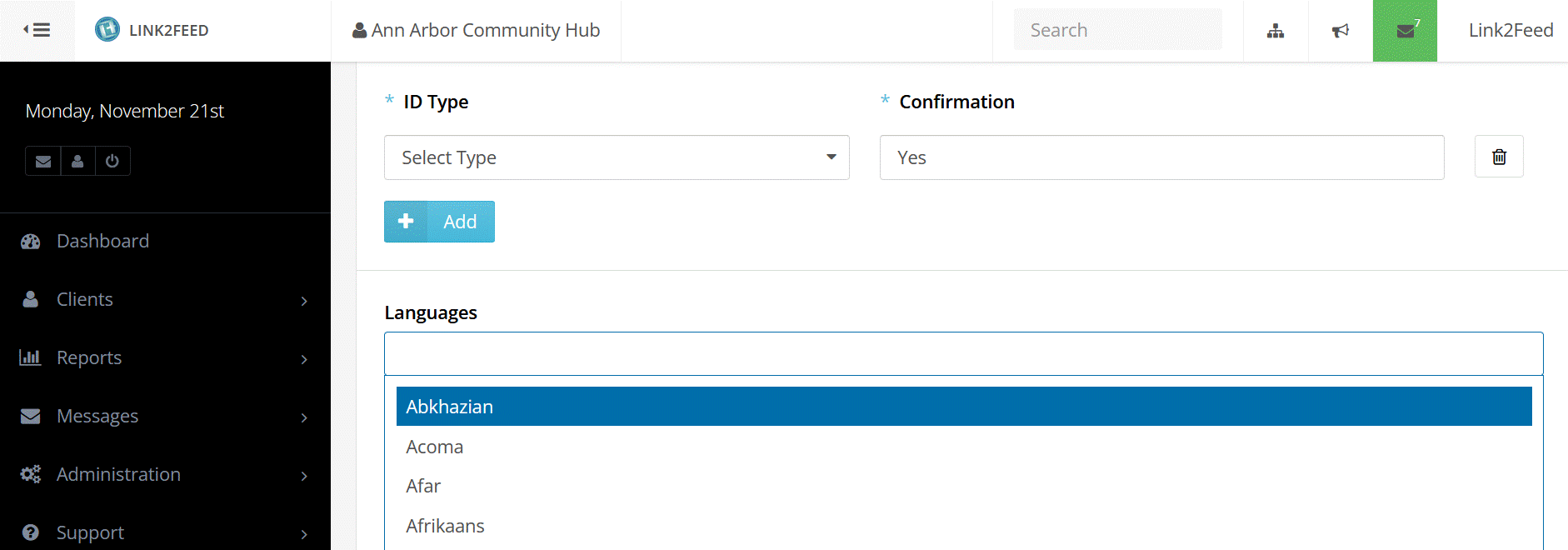Click the sidebar power logout button

[112, 161]
